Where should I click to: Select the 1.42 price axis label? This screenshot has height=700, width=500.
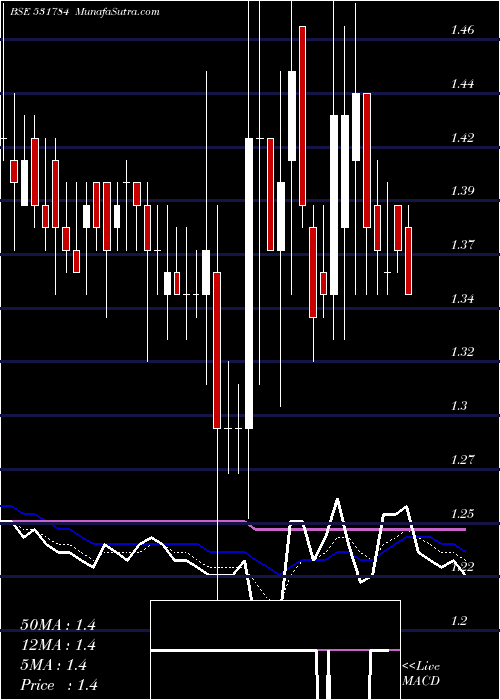tap(462, 138)
